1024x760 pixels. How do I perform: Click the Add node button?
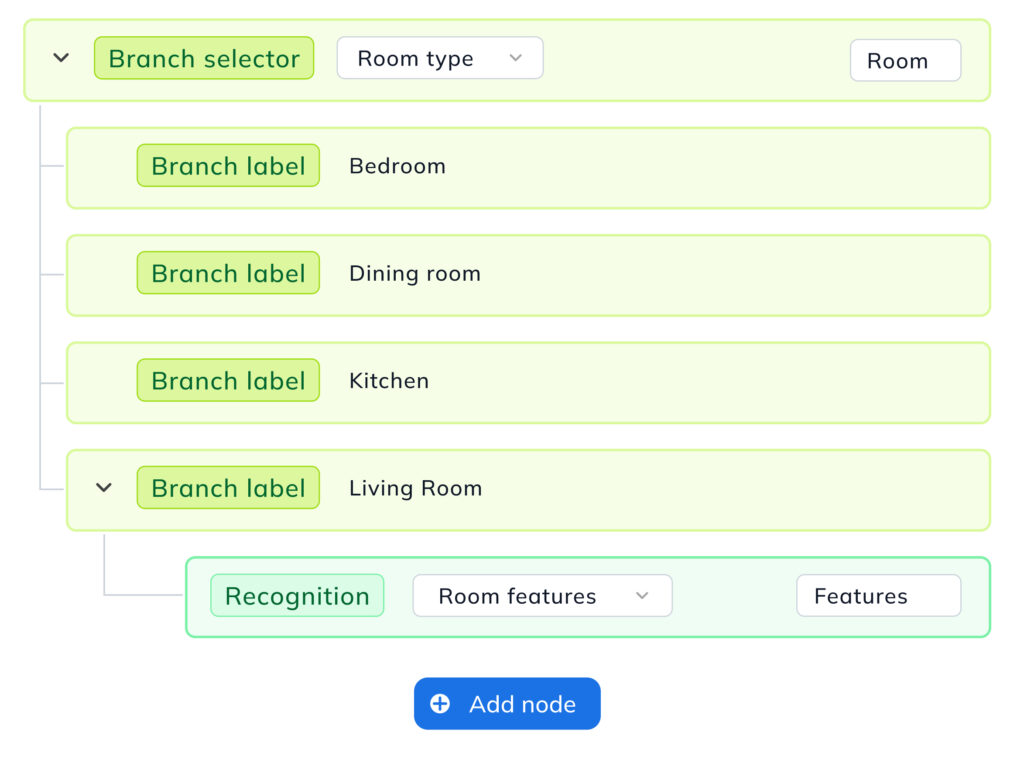tap(507, 703)
